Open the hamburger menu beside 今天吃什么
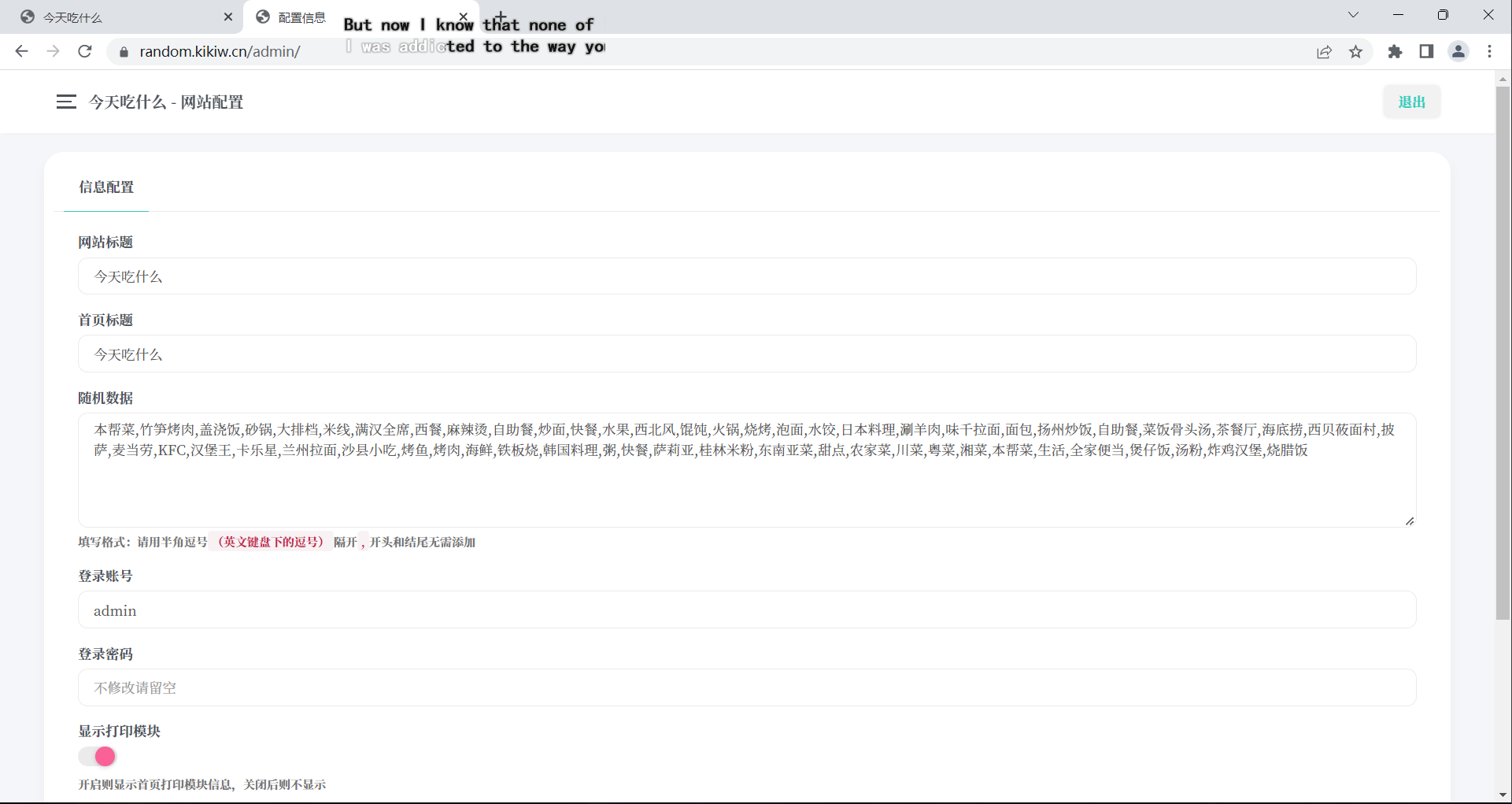The width and height of the screenshot is (1512, 804). [x=66, y=102]
